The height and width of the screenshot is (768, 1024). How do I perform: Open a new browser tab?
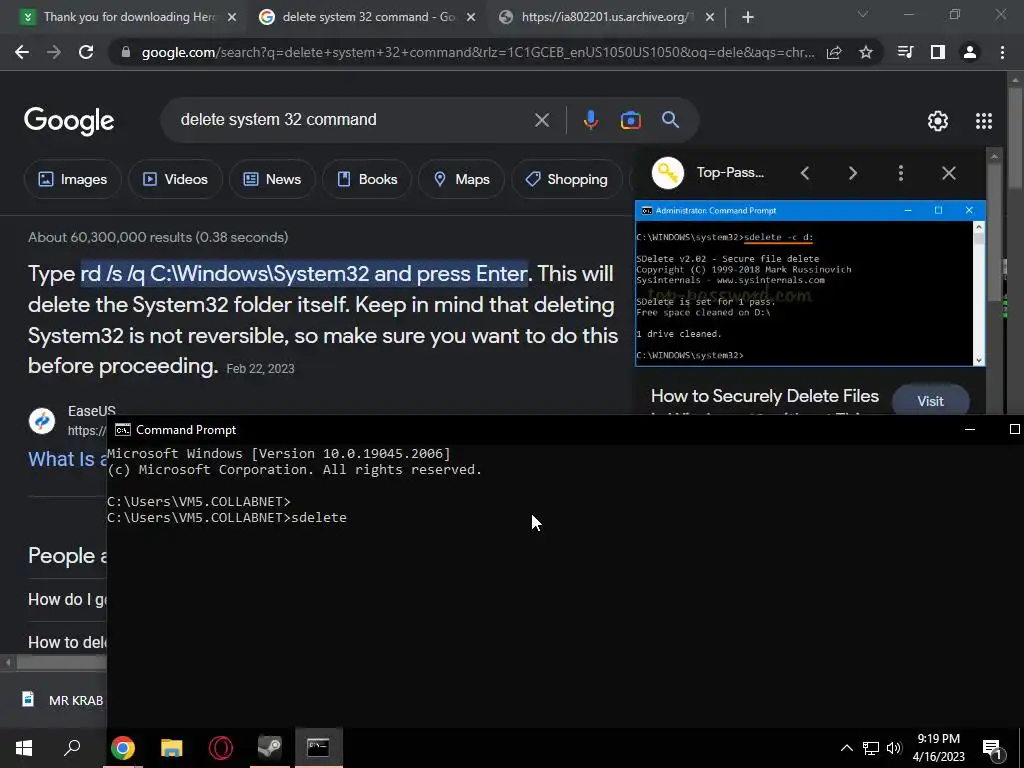[748, 18]
